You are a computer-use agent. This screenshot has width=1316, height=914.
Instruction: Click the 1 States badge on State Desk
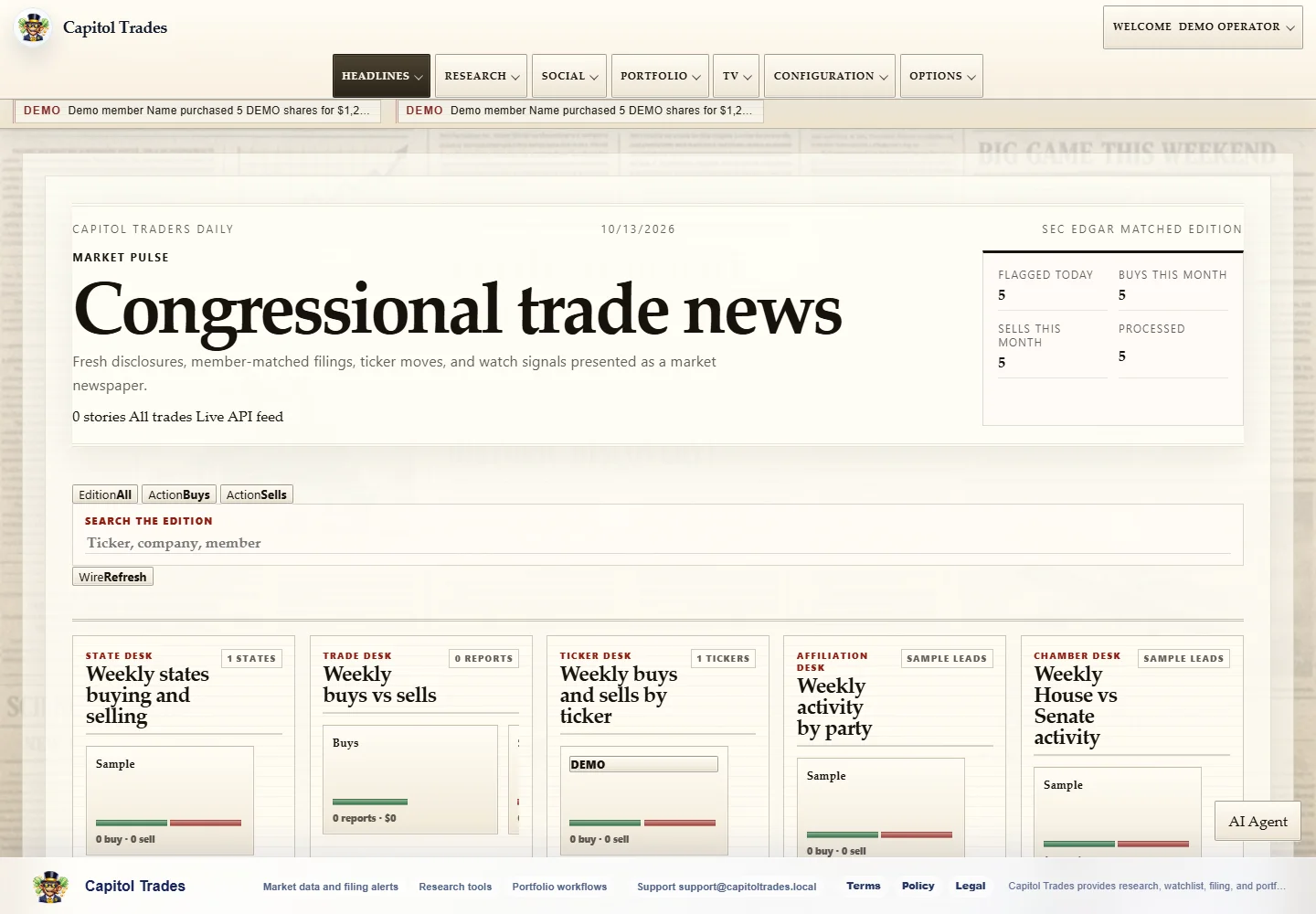(251, 658)
